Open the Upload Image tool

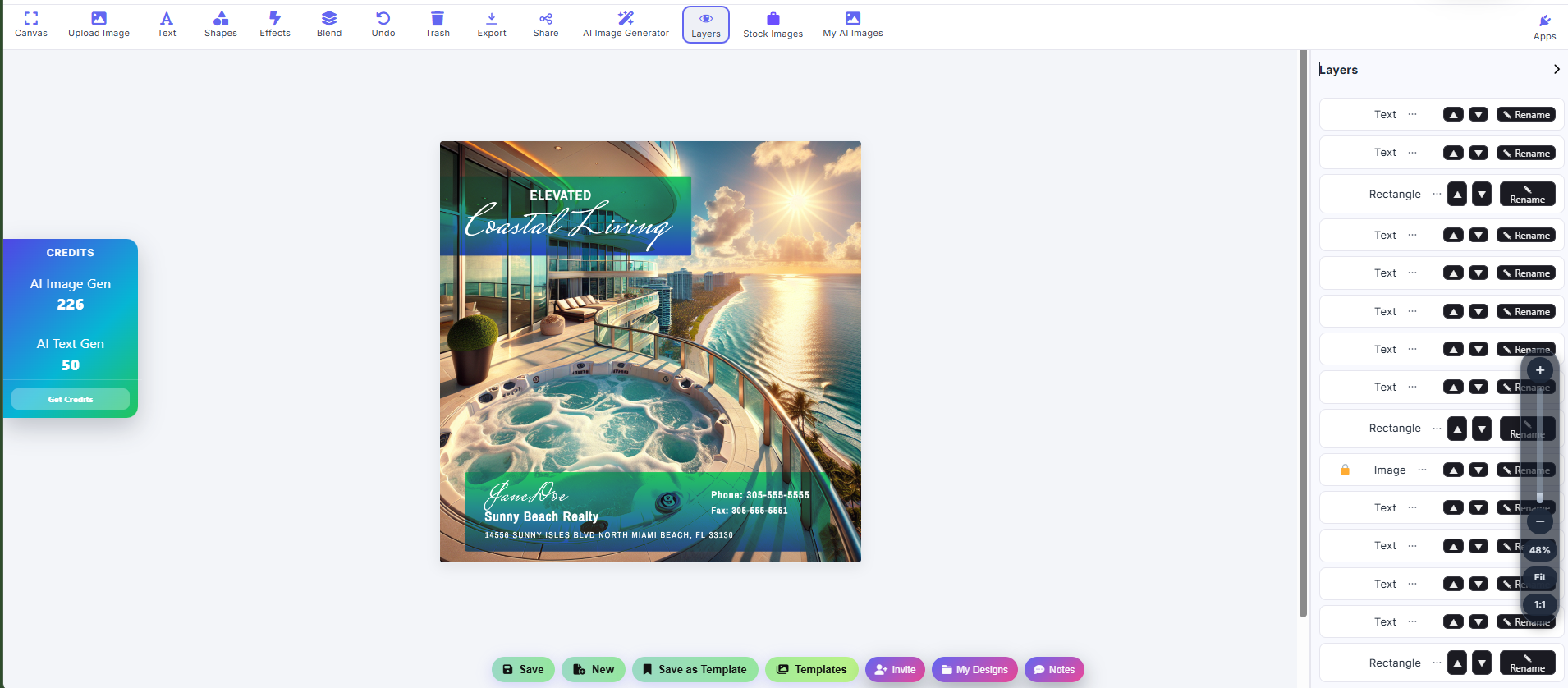click(x=99, y=25)
